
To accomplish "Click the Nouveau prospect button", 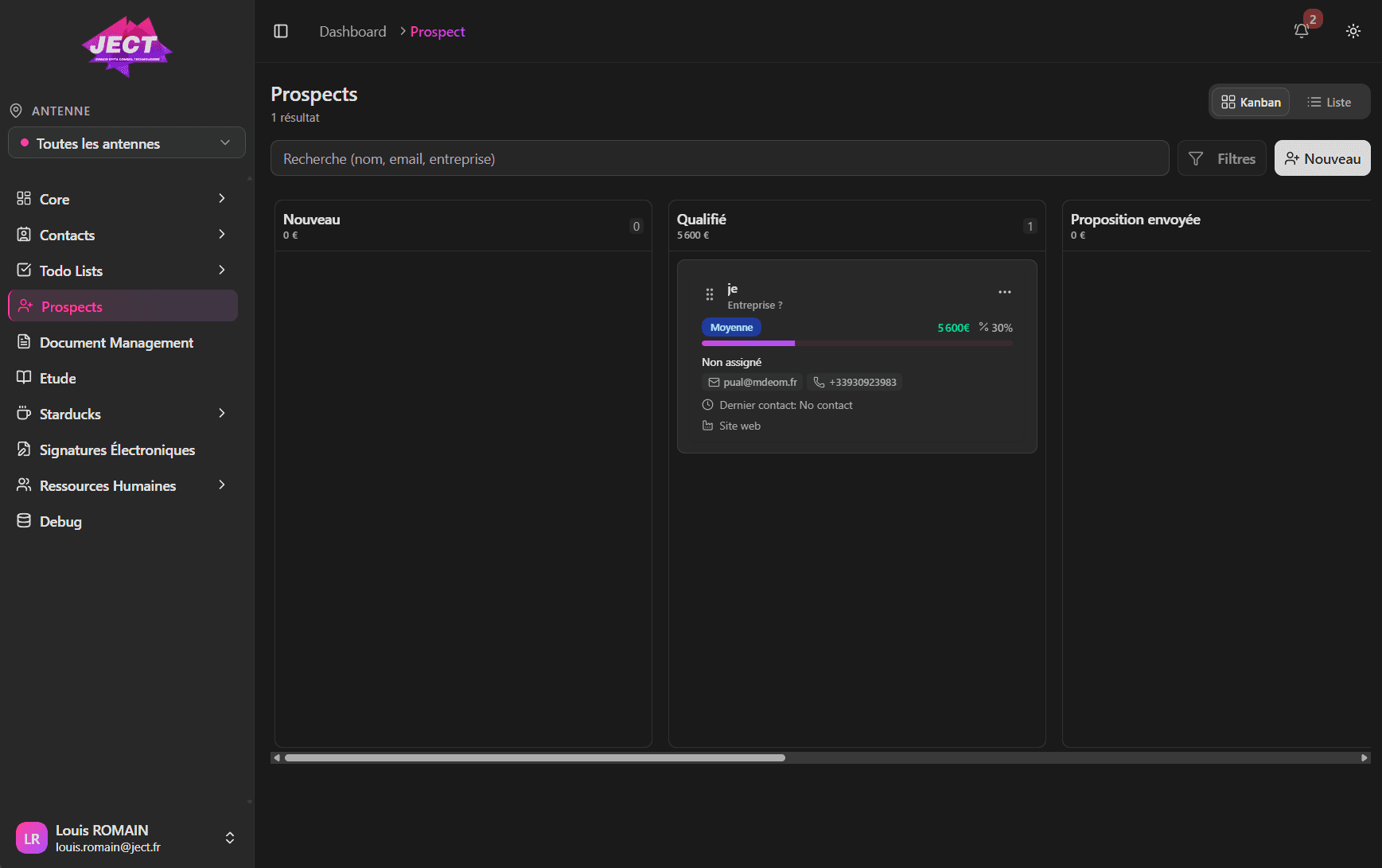I will pyautogui.click(x=1322, y=158).
